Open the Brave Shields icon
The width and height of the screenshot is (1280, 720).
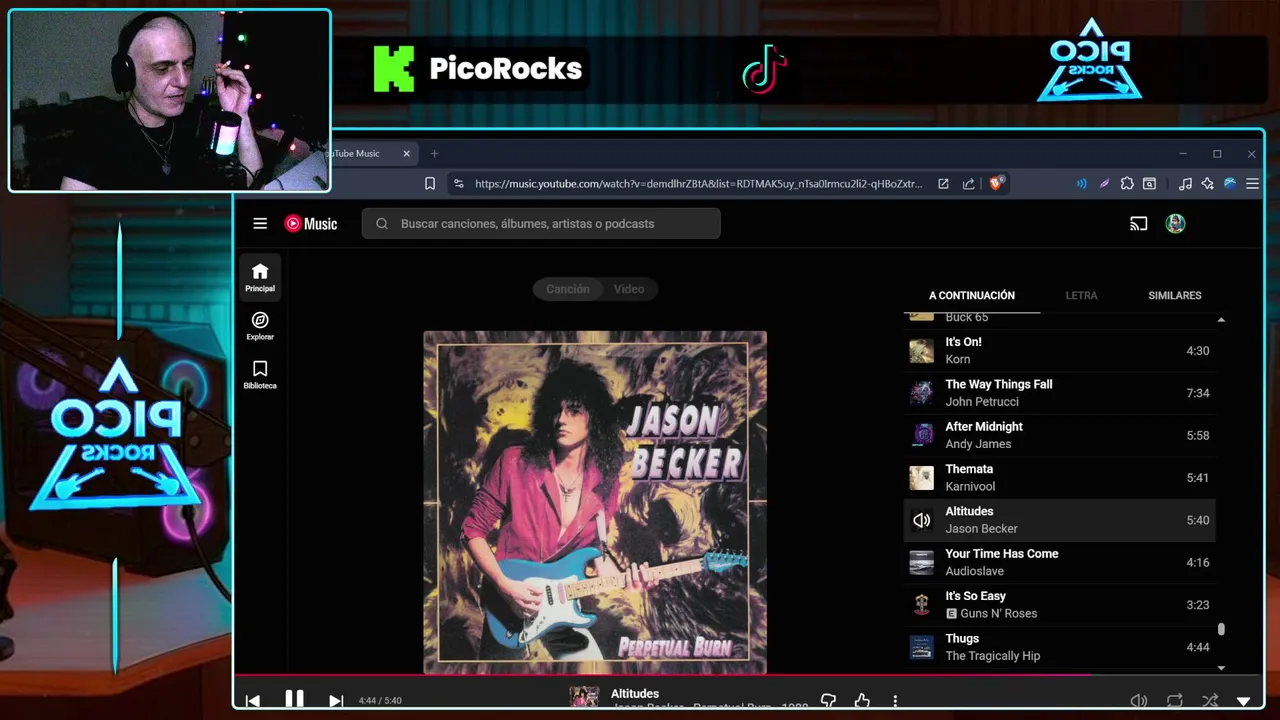tap(996, 184)
